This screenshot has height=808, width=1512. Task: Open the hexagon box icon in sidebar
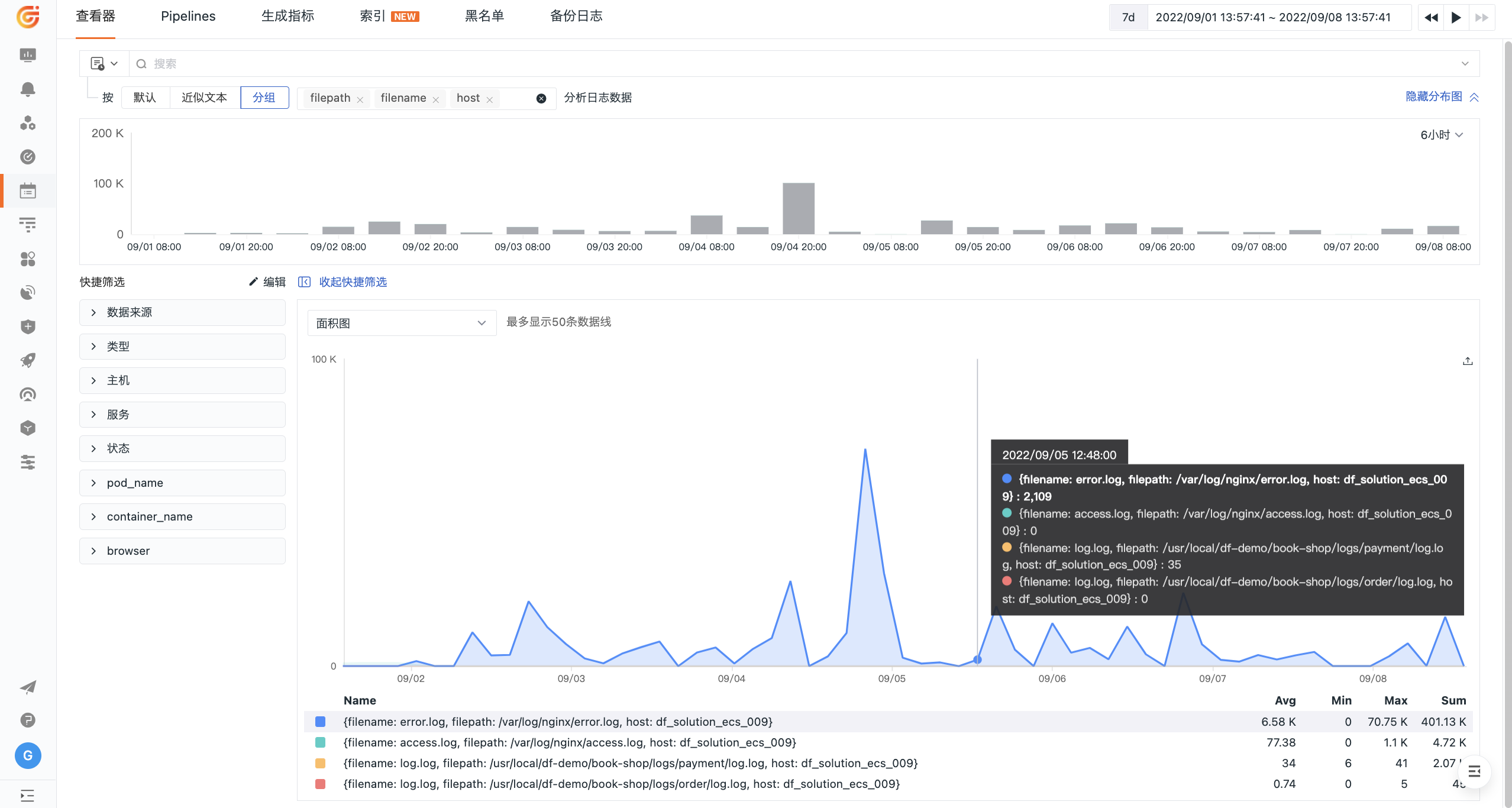pos(28,428)
